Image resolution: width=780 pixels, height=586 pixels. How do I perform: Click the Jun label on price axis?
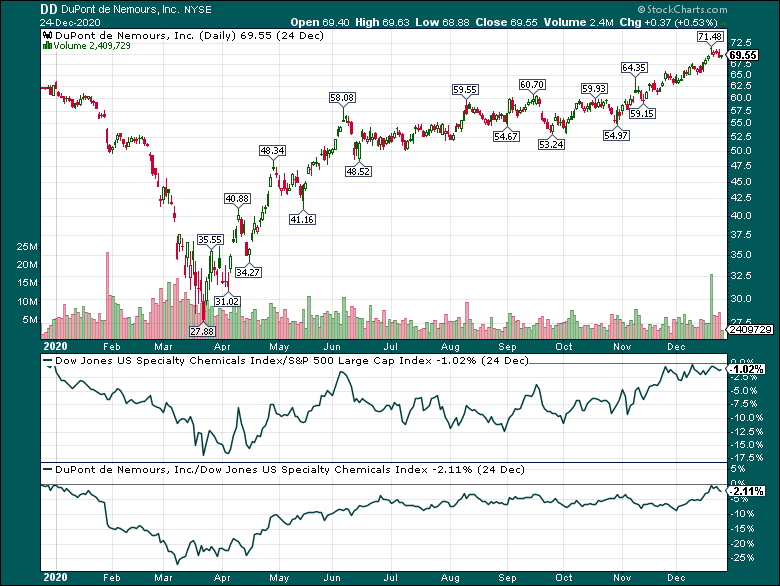click(332, 347)
